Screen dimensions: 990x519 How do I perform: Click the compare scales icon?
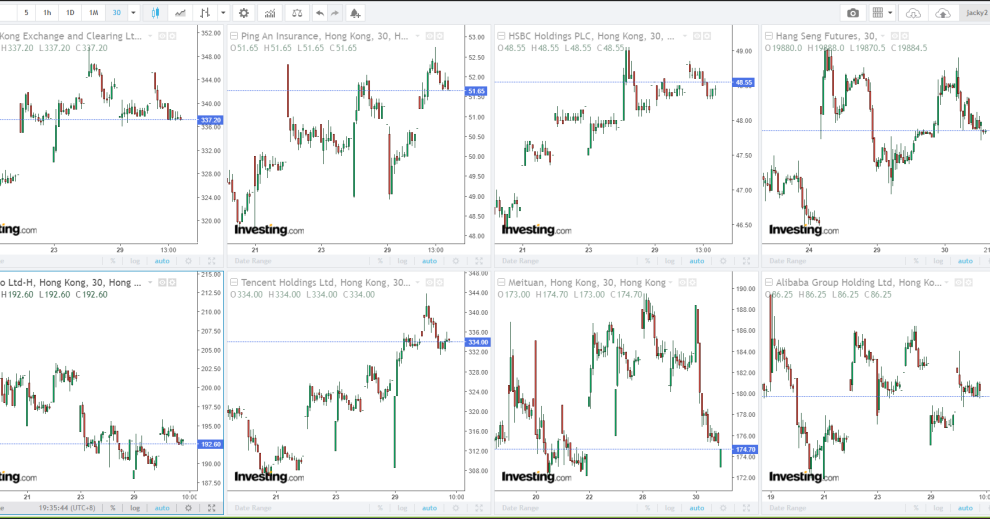297,13
